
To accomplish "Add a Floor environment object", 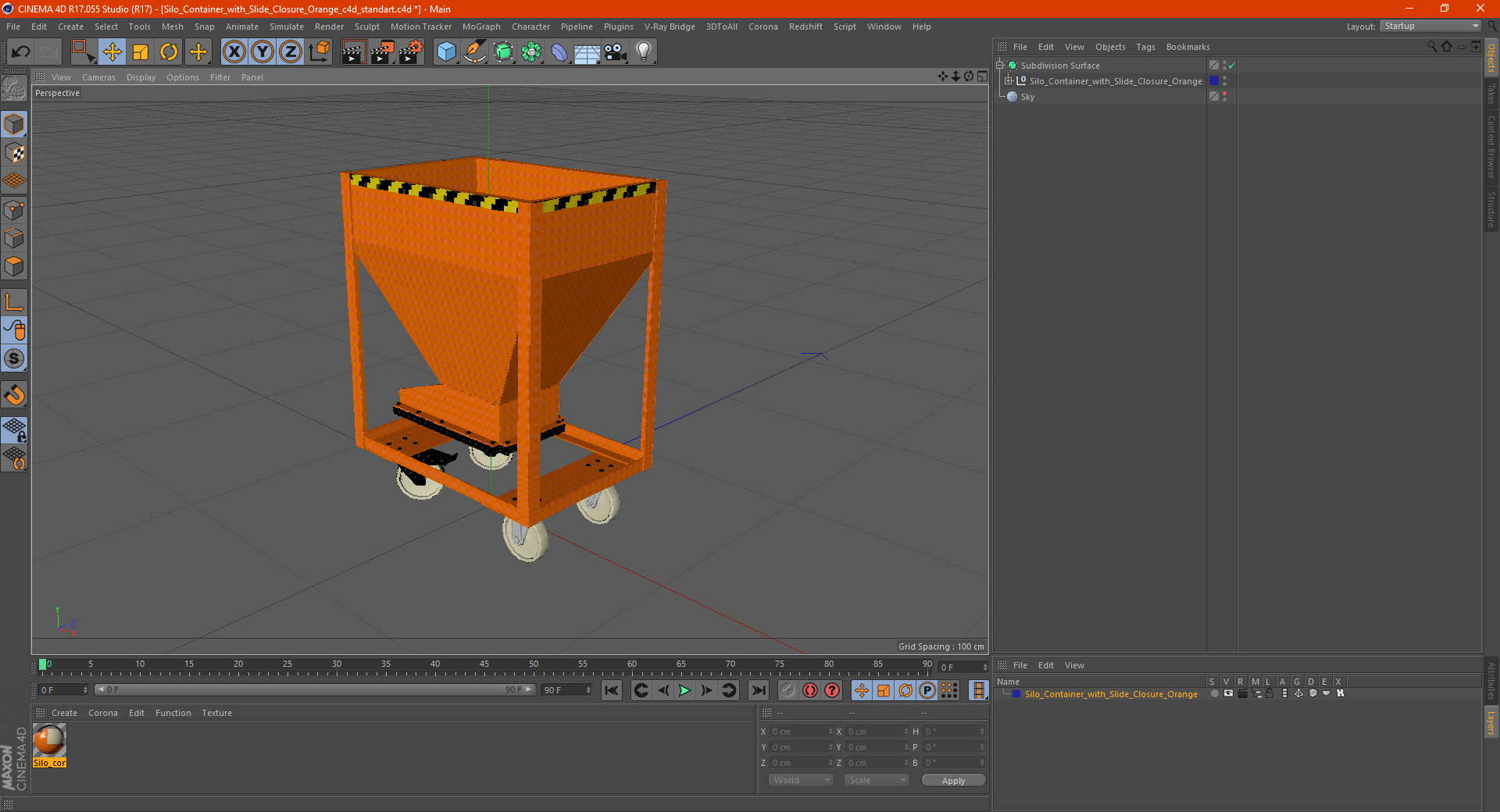I will [587, 52].
